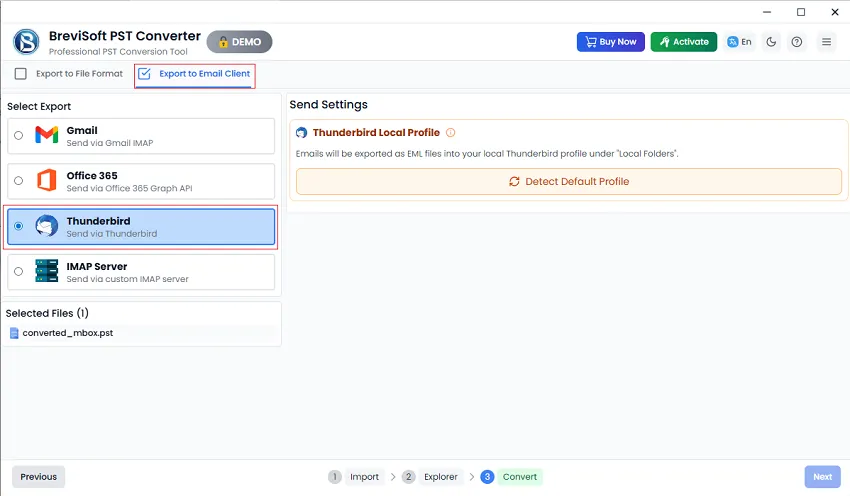This screenshot has width=850, height=496.
Task: Maximize the PST Converter window
Action: (x=801, y=12)
